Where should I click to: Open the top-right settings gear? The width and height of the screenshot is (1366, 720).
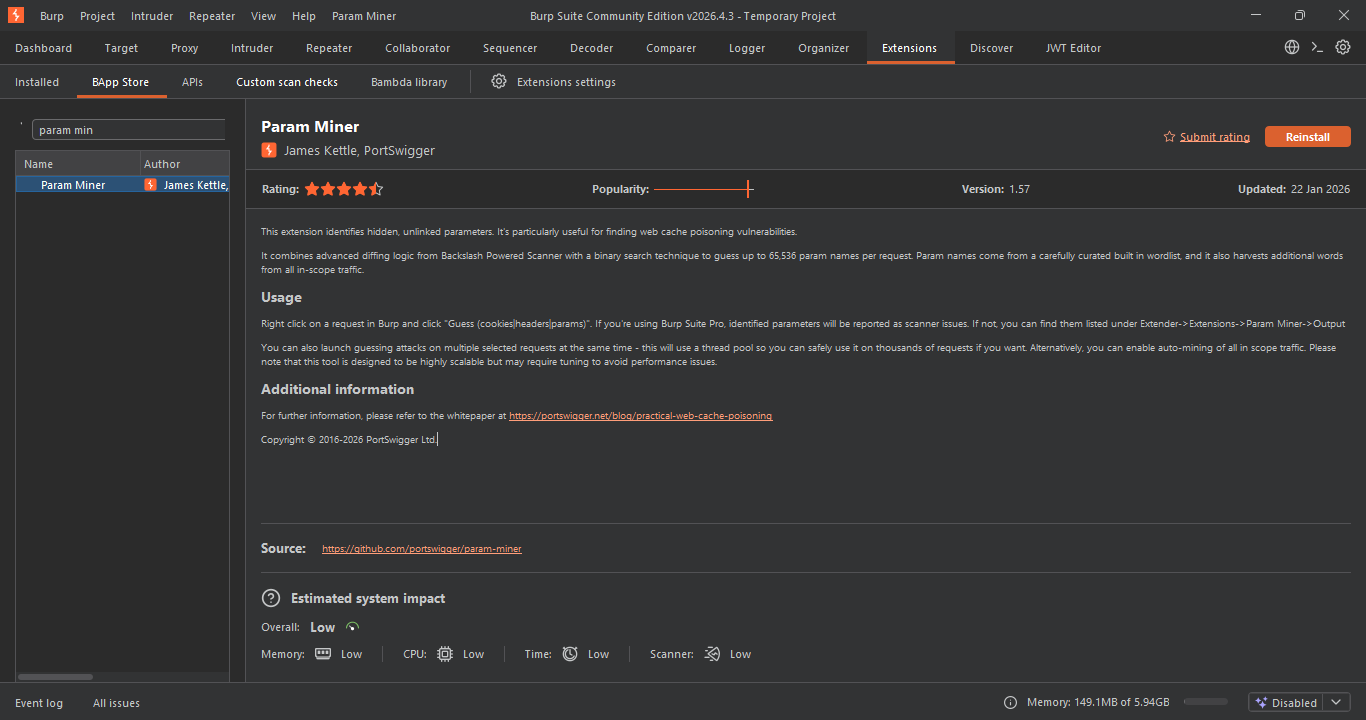[1343, 47]
